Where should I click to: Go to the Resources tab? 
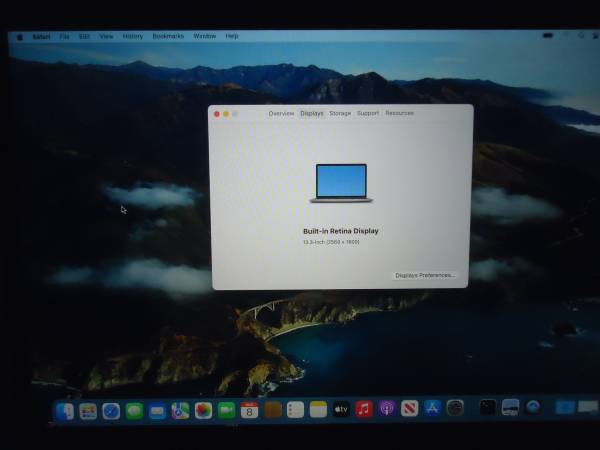point(399,114)
